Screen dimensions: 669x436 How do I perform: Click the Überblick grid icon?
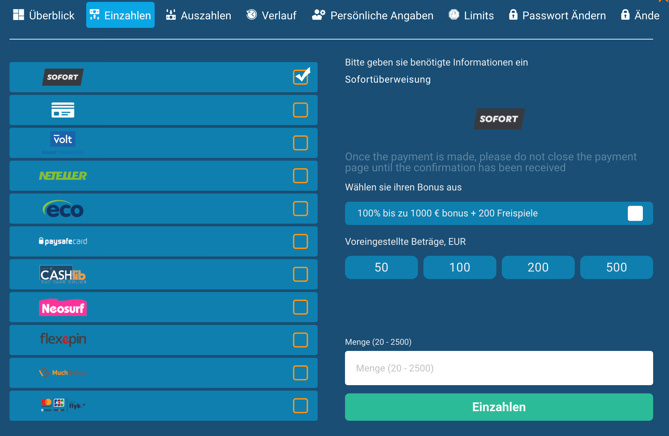[18, 15]
